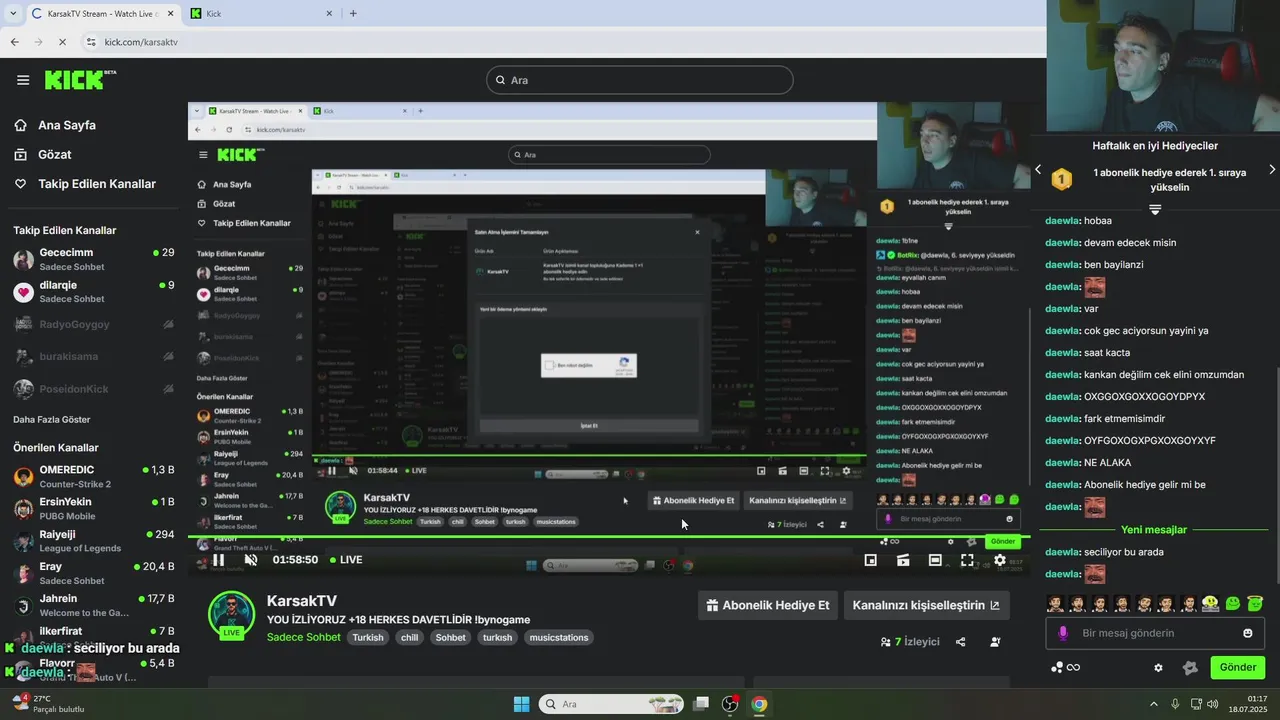
Task: Open Windows Start menu
Action: pyautogui.click(x=521, y=704)
